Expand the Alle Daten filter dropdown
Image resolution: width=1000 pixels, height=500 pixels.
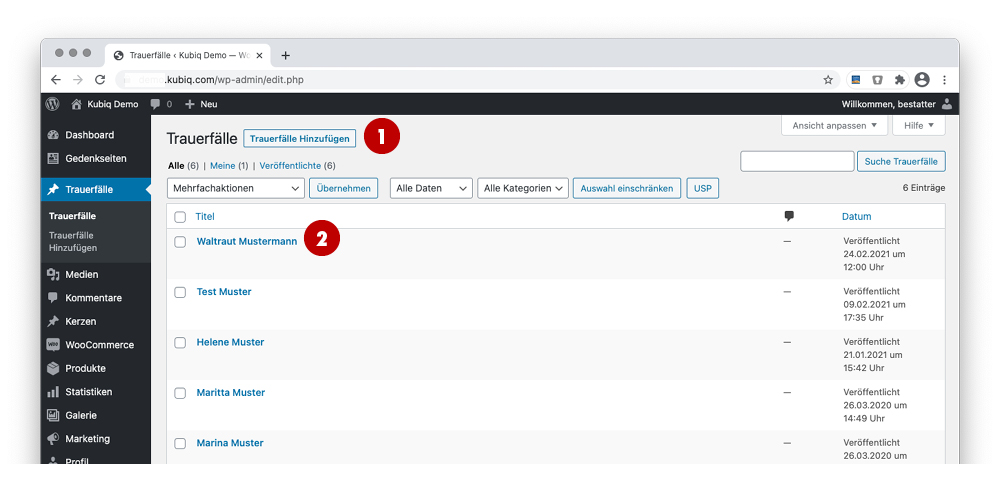pyautogui.click(x=431, y=188)
